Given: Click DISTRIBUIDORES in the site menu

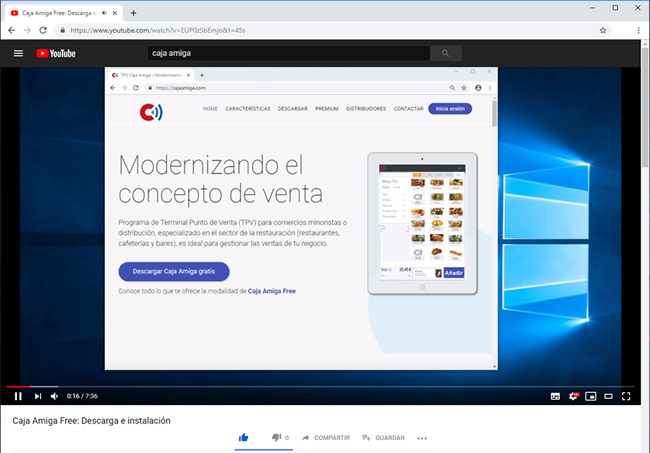Looking at the screenshot, I should [366, 109].
